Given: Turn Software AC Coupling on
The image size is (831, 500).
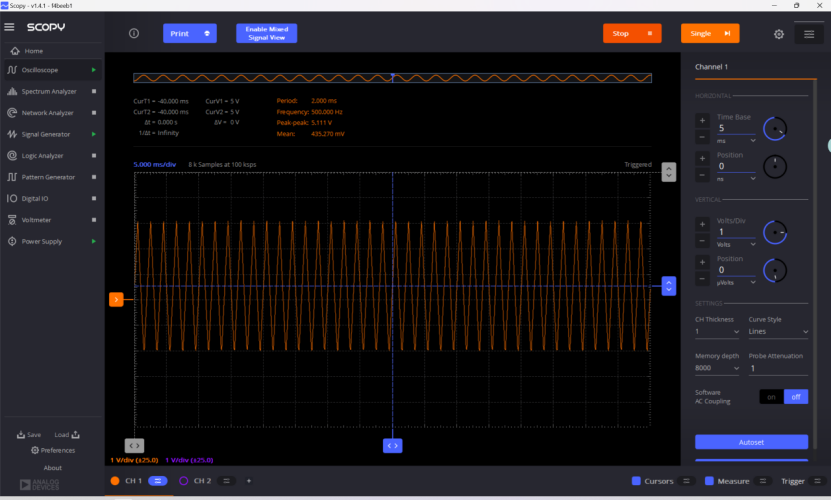Looking at the screenshot, I should (772, 397).
